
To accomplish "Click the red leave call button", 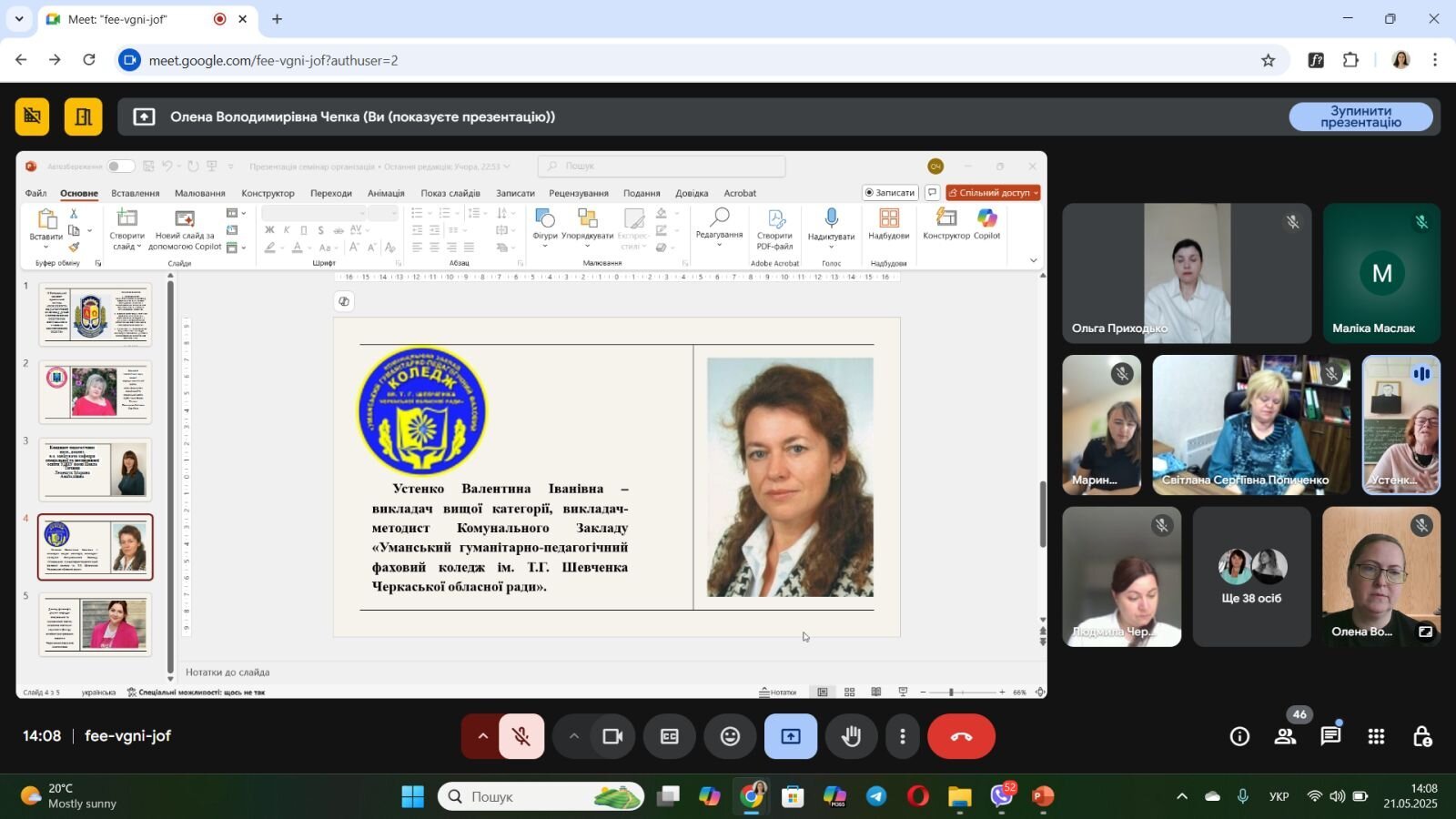I will coord(961,736).
